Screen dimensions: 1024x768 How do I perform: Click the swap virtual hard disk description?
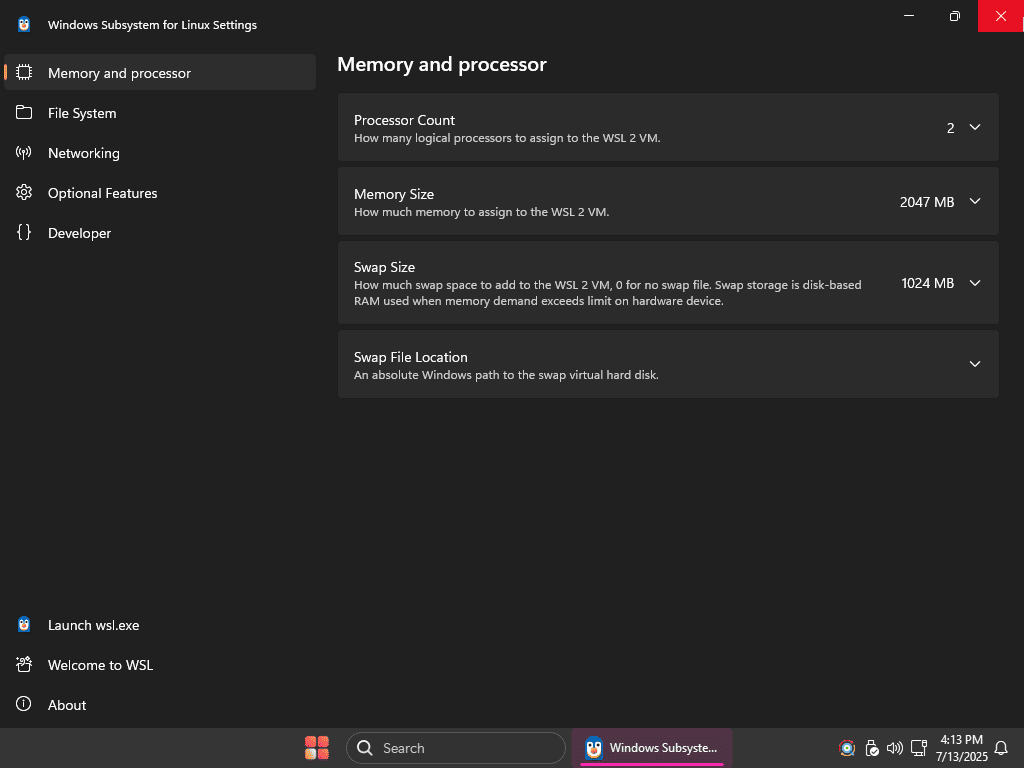click(x=506, y=375)
